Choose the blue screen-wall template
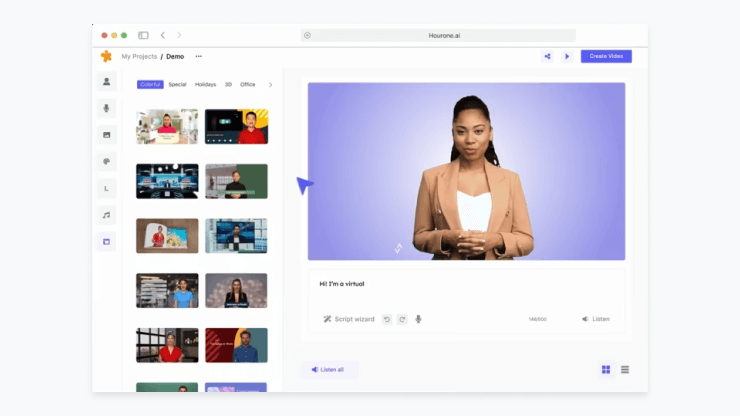This screenshot has width=740, height=416. click(236, 236)
